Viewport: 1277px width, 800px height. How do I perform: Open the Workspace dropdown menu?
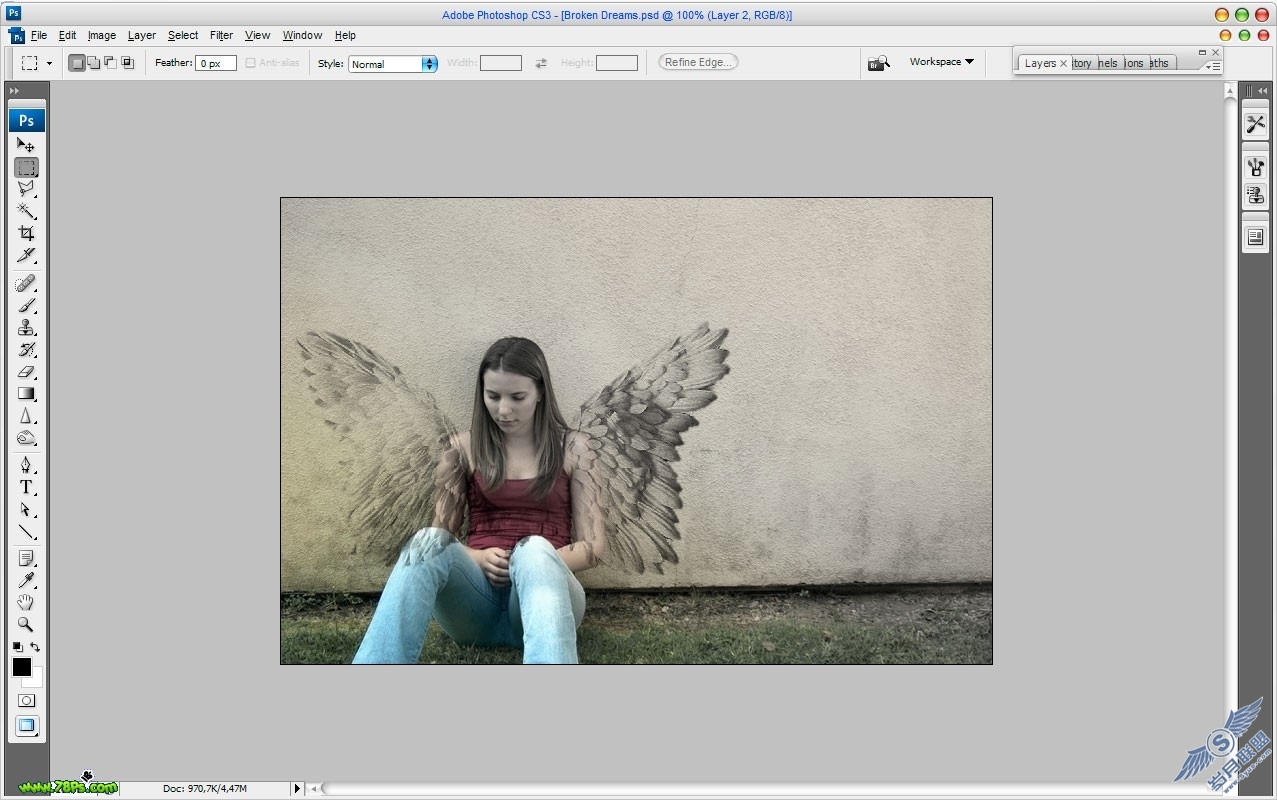pos(941,62)
